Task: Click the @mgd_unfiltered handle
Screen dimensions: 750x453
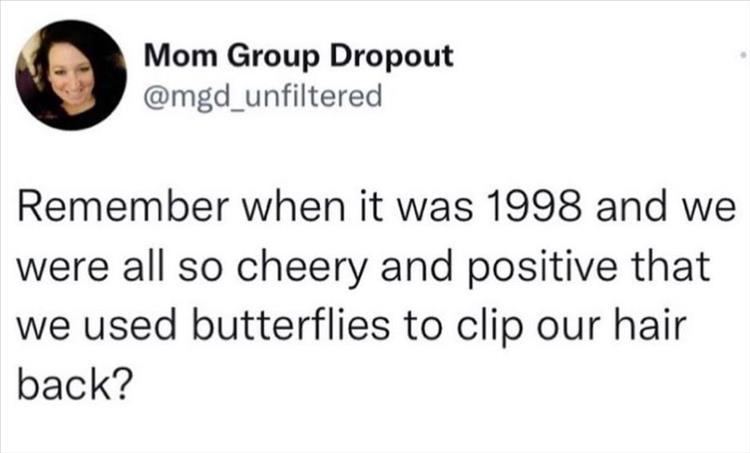Action: (264, 96)
